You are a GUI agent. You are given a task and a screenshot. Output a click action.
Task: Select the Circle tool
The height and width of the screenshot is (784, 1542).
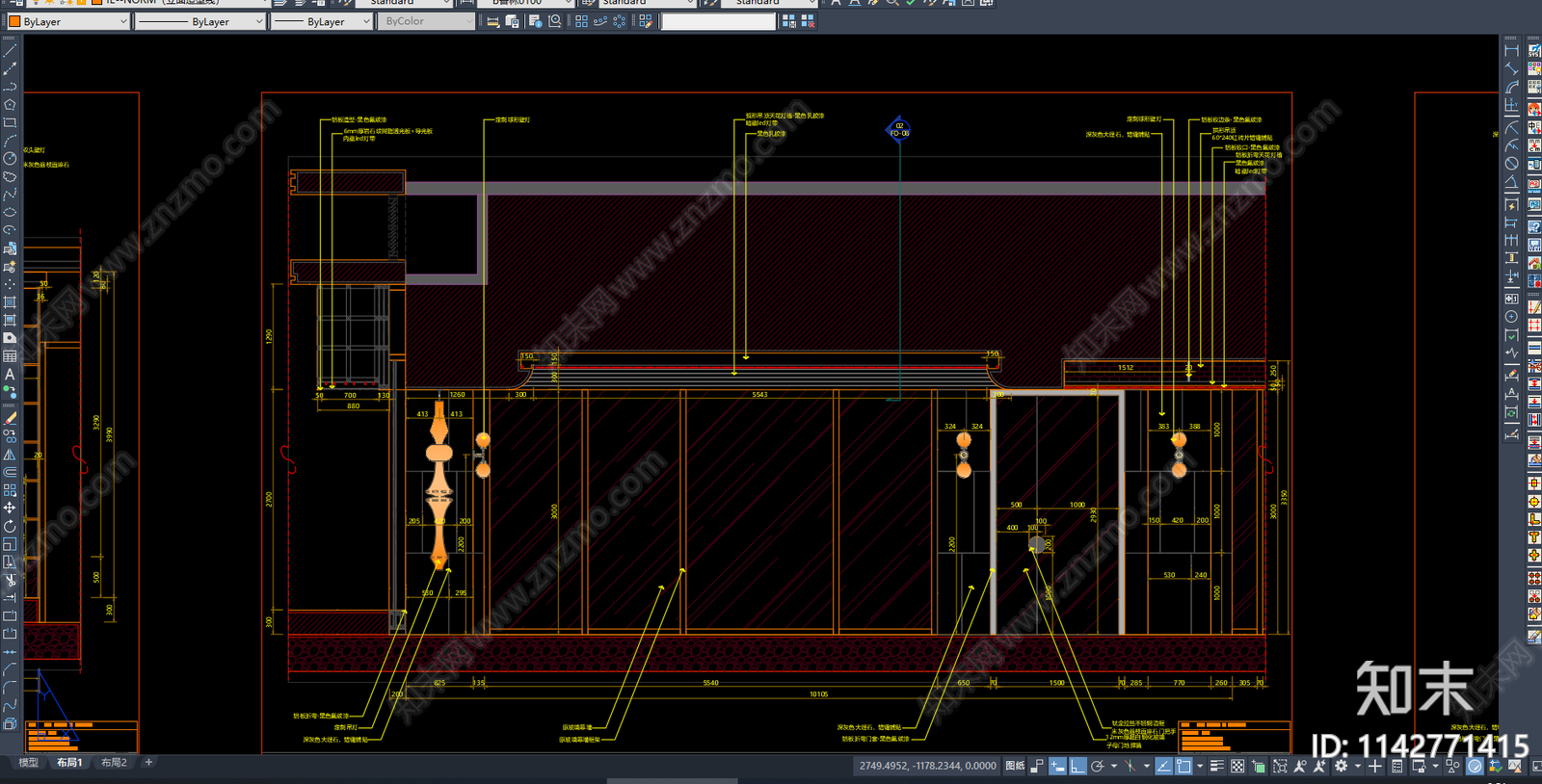pos(10,158)
